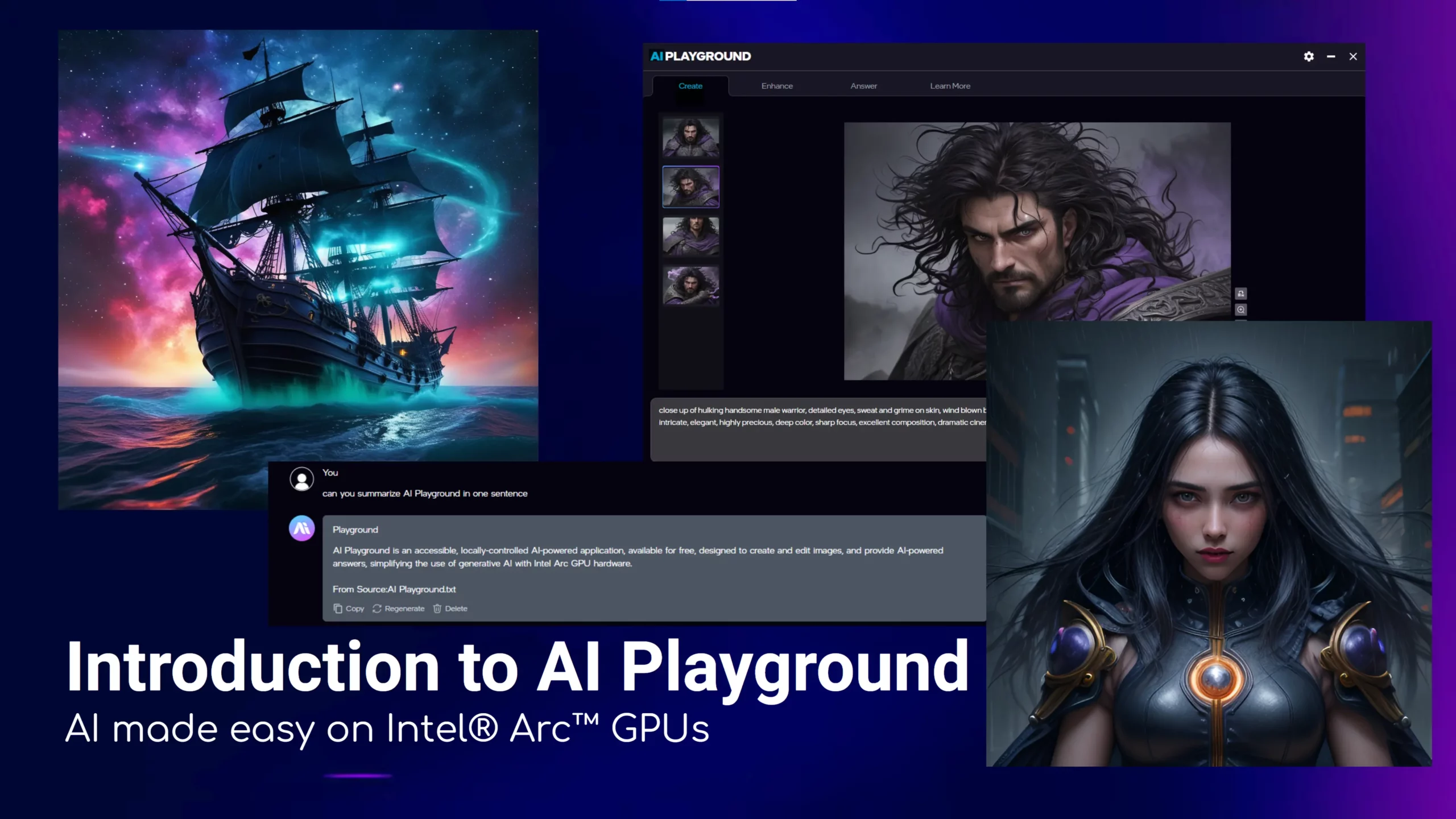Click the AI Playground logo in the titlebar
Viewport: 1456px width, 819px height.
(x=699, y=56)
